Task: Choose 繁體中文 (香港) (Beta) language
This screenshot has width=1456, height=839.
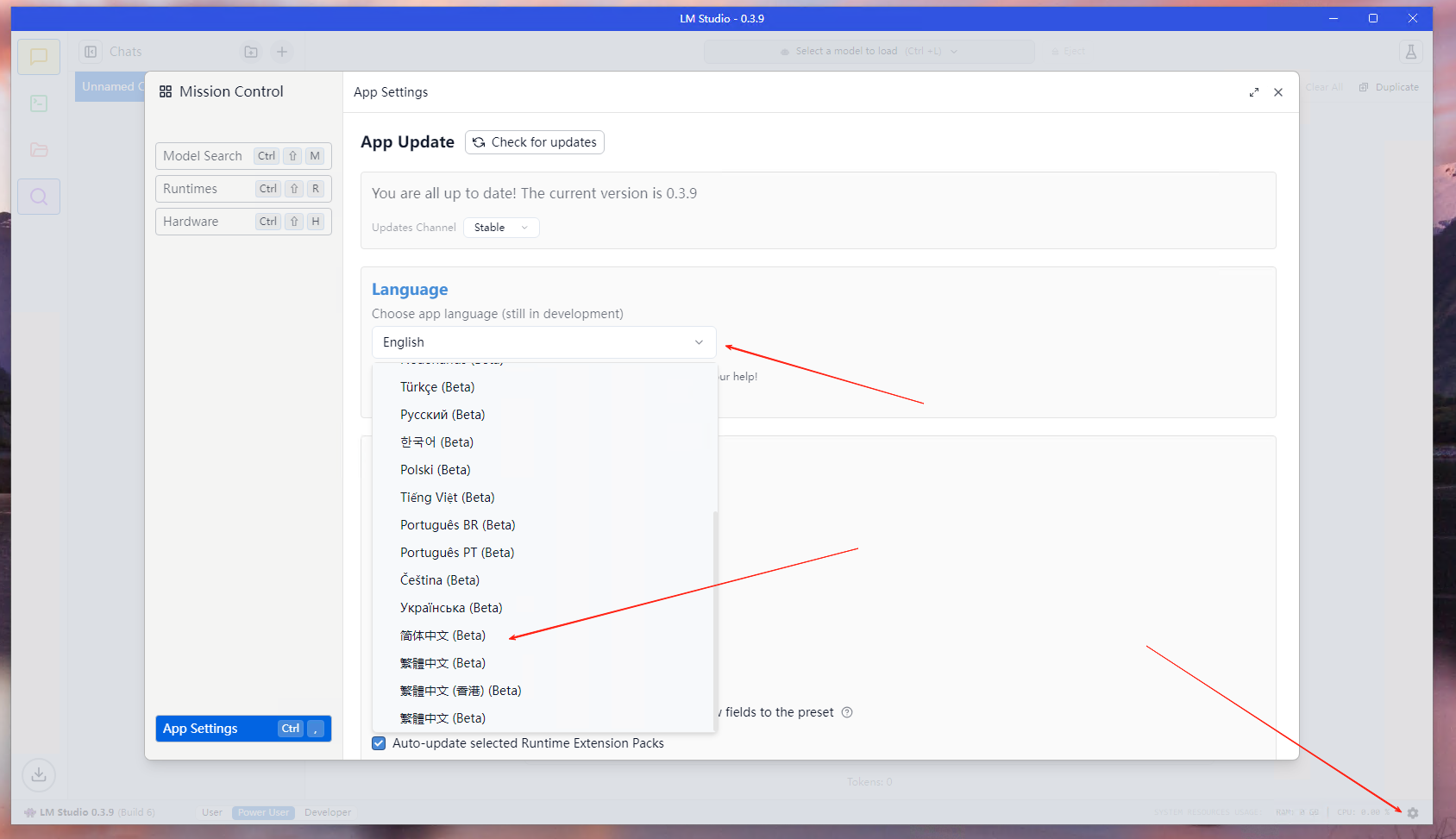Action: click(544, 691)
